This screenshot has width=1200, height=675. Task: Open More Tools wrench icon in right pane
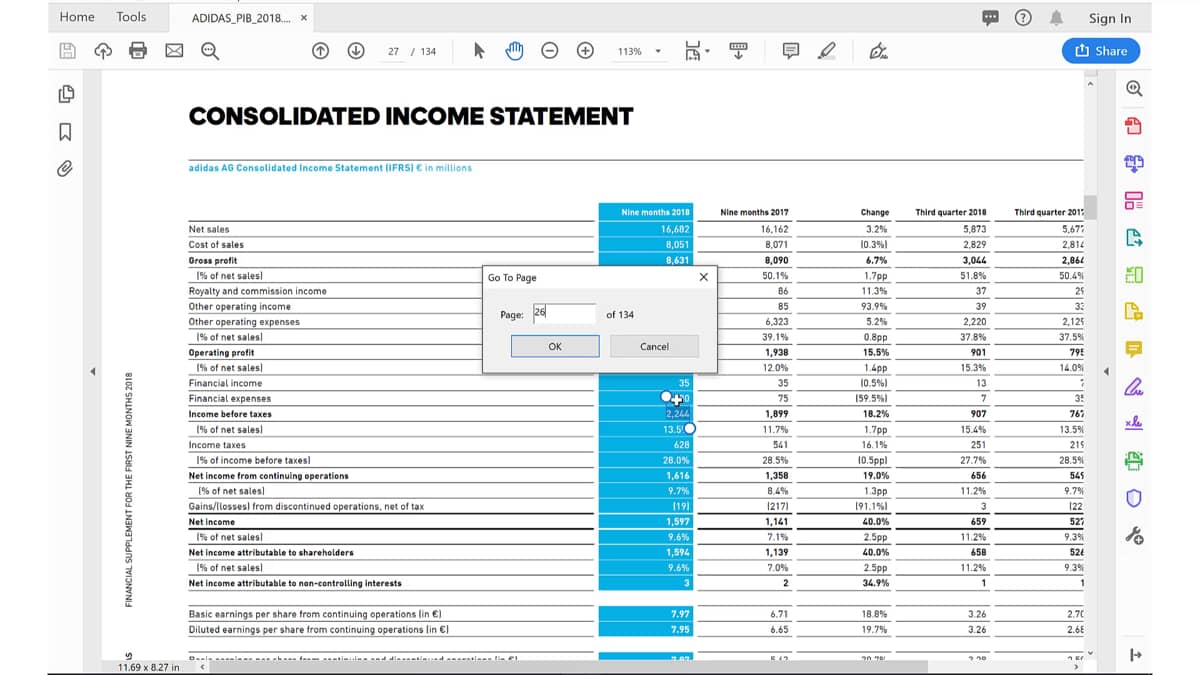pos(1133,536)
